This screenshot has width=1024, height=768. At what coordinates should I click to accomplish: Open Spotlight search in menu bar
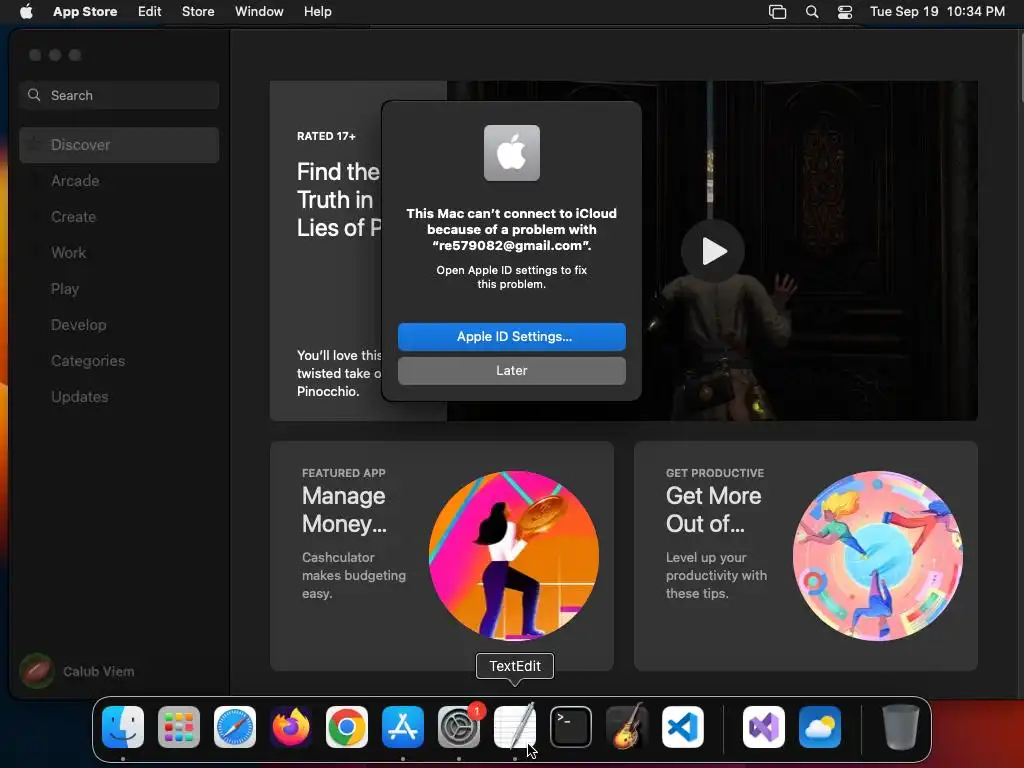(812, 12)
